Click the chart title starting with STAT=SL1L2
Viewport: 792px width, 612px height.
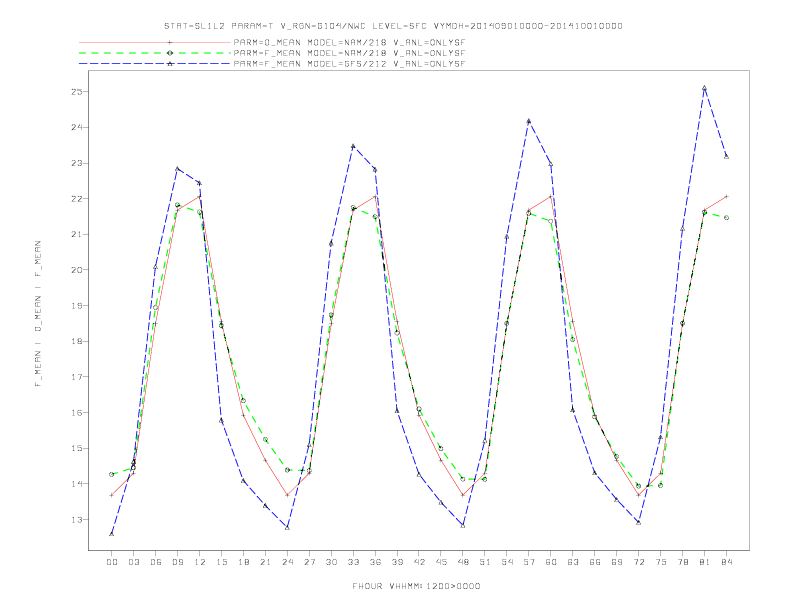393,26
